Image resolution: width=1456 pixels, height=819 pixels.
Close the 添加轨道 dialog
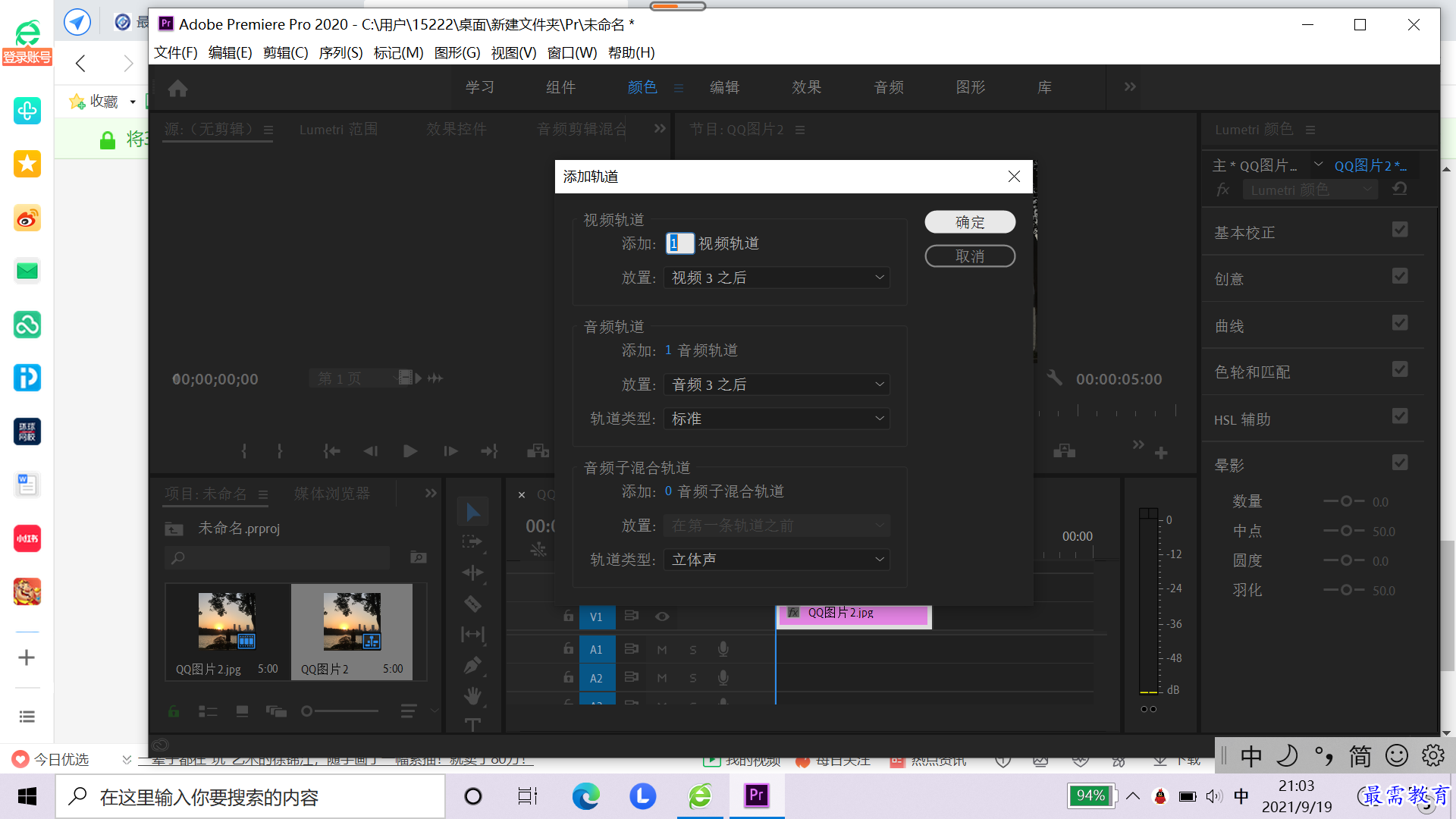(x=1014, y=177)
